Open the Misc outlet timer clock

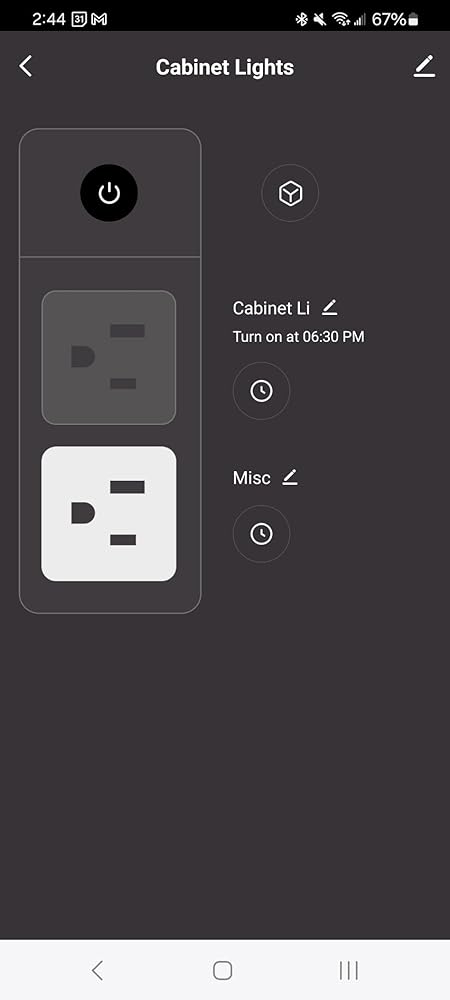[261, 534]
